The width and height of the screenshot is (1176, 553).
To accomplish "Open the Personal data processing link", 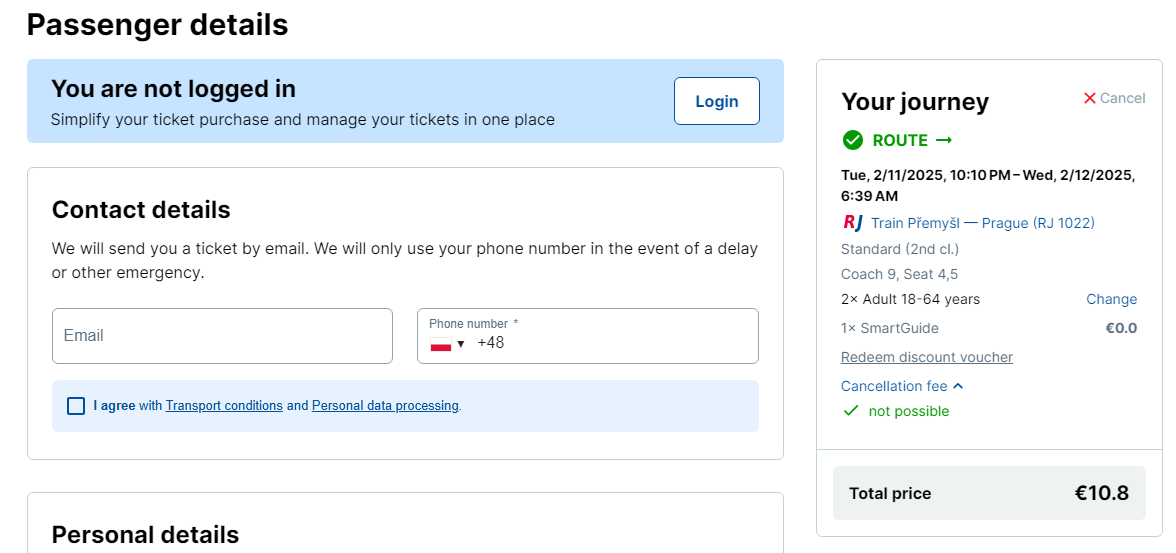I will point(385,406).
